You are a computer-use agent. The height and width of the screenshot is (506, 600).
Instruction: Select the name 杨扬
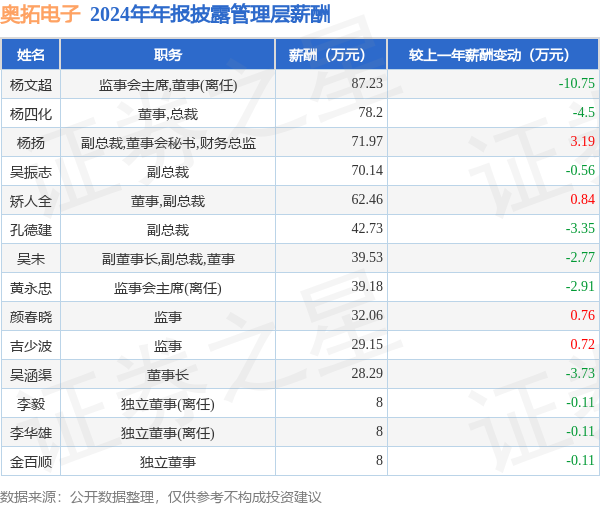[x=31, y=143]
